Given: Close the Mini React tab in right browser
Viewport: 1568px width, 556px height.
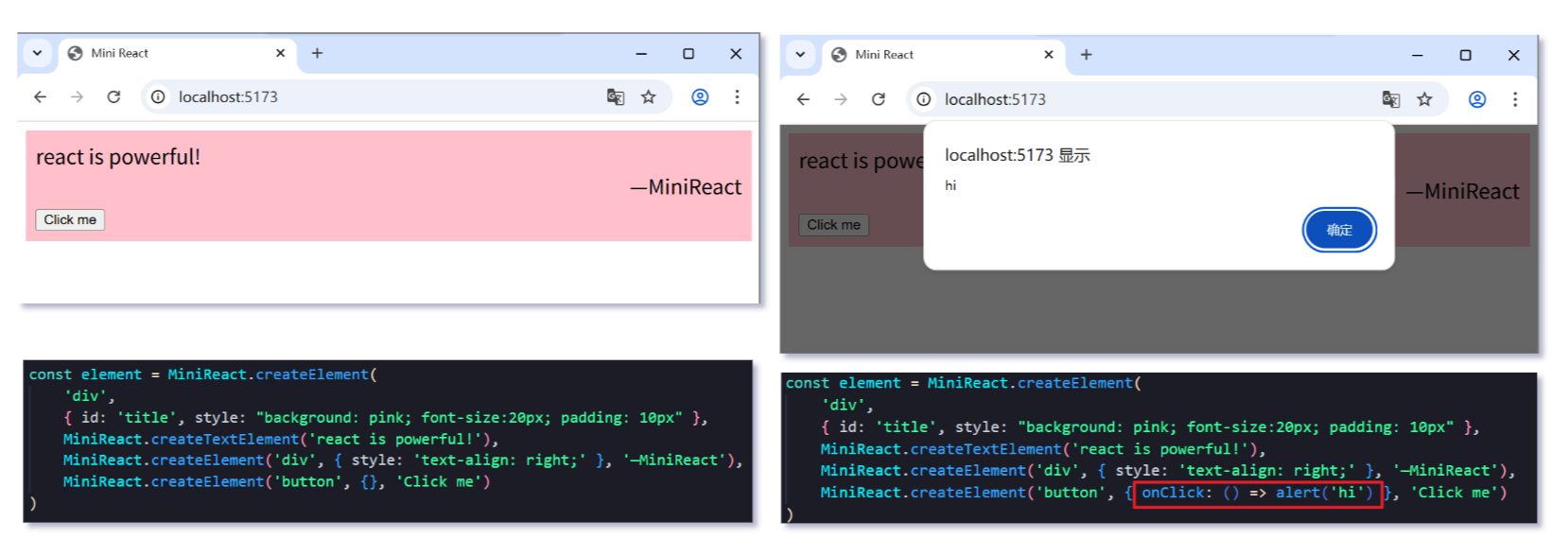Looking at the screenshot, I should tap(1048, 55).
